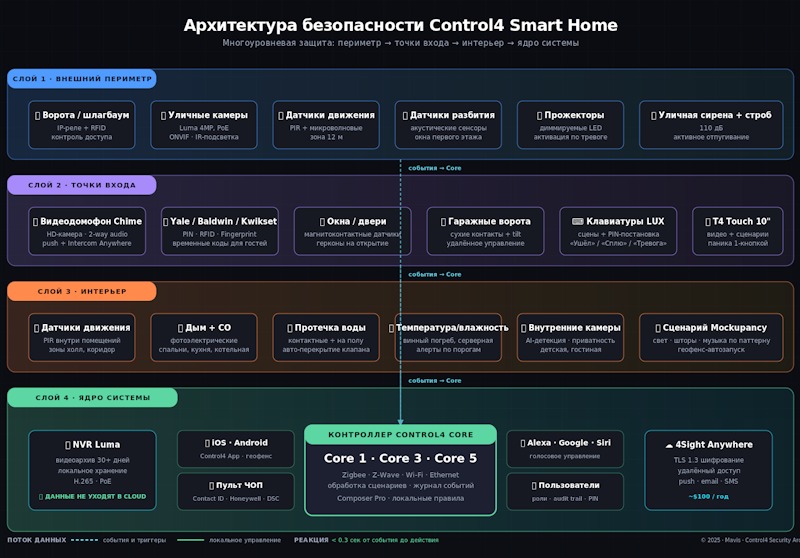Select the Протечка воды card

pos(326,338)
